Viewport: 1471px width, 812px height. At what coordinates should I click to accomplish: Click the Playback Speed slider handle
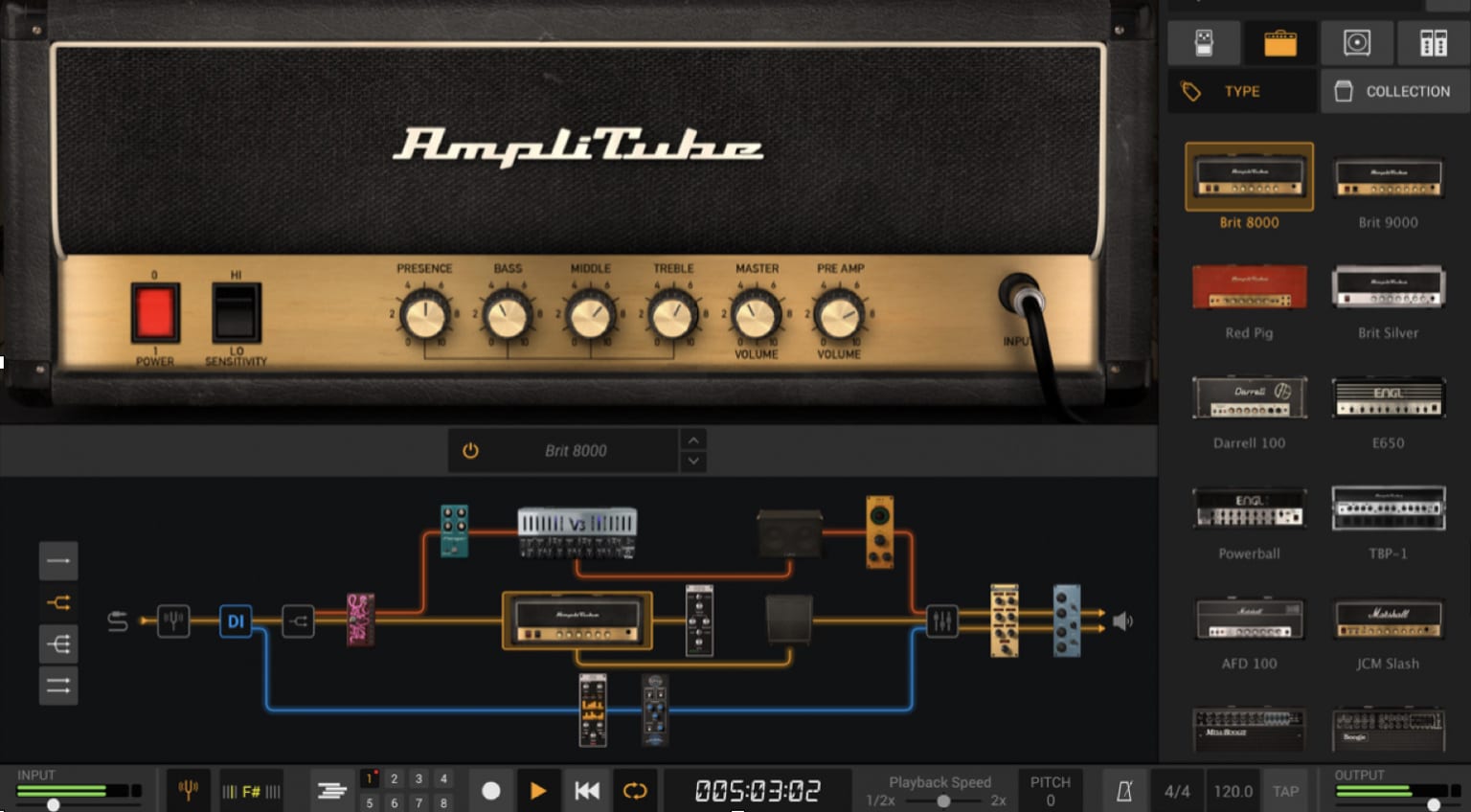[x=943, y=801]
